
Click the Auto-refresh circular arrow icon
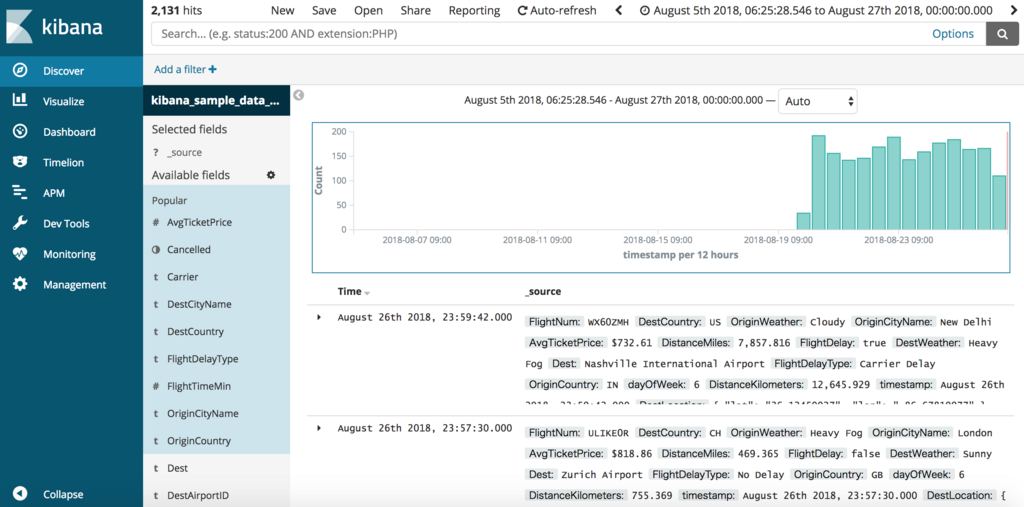[x=522, y=10]
